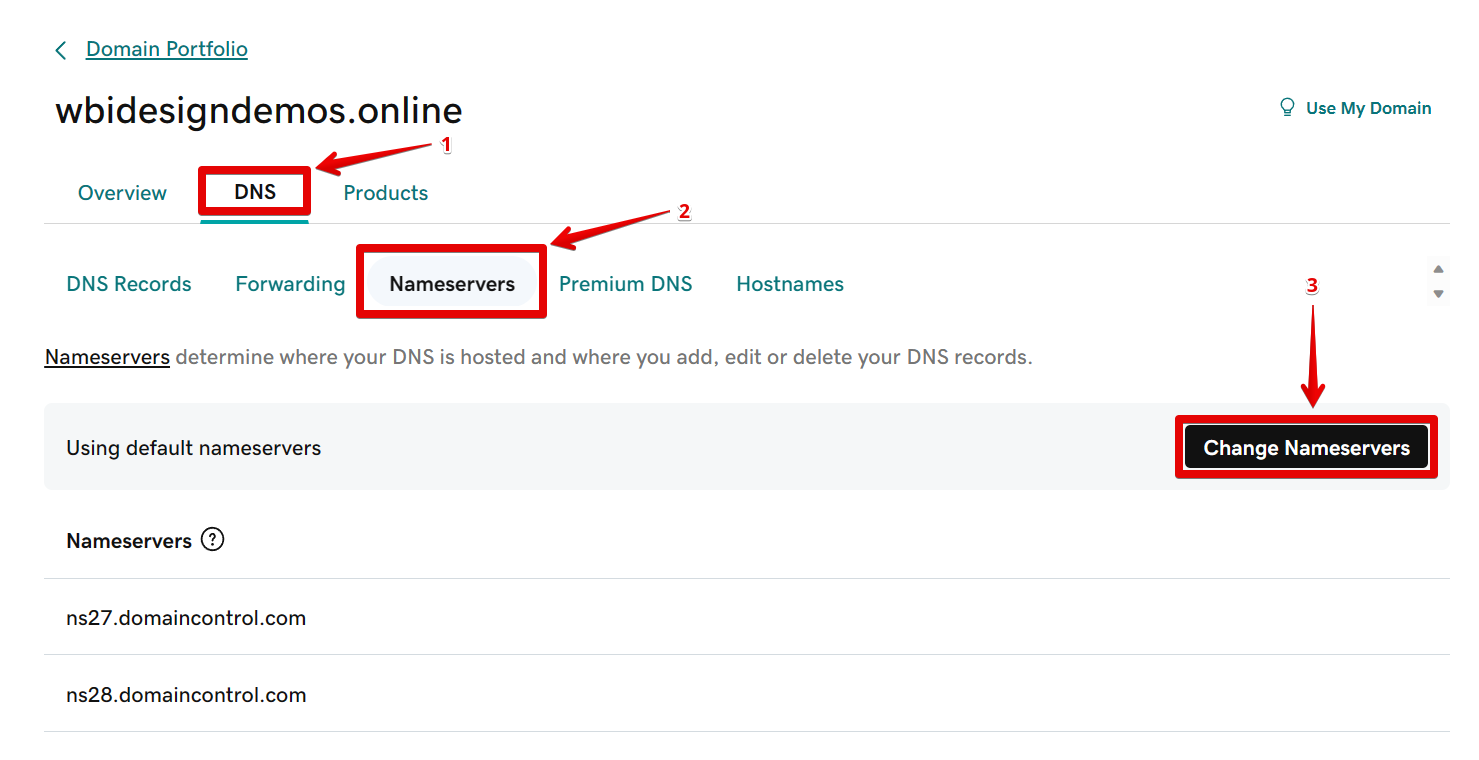Click the ns28.domaincontrol.com row

pyautogui.click(x=186, y=695)
